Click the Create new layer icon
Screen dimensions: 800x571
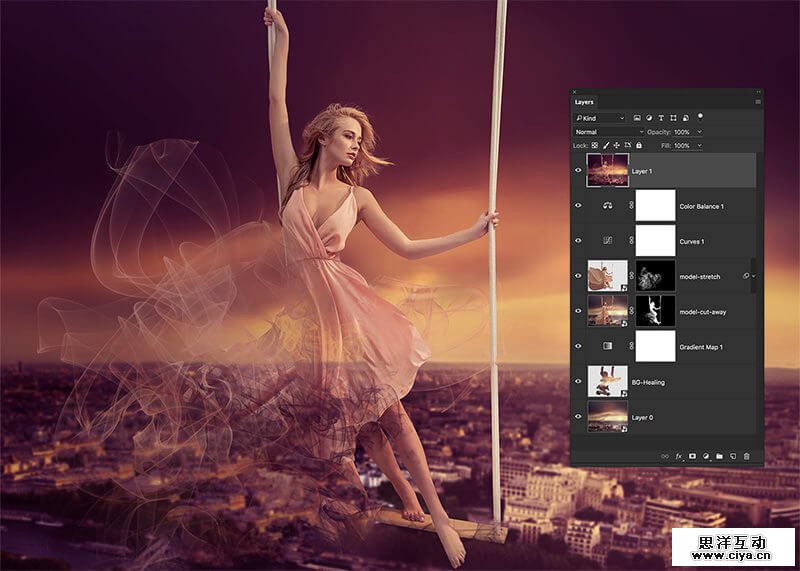tap(732, 455)
